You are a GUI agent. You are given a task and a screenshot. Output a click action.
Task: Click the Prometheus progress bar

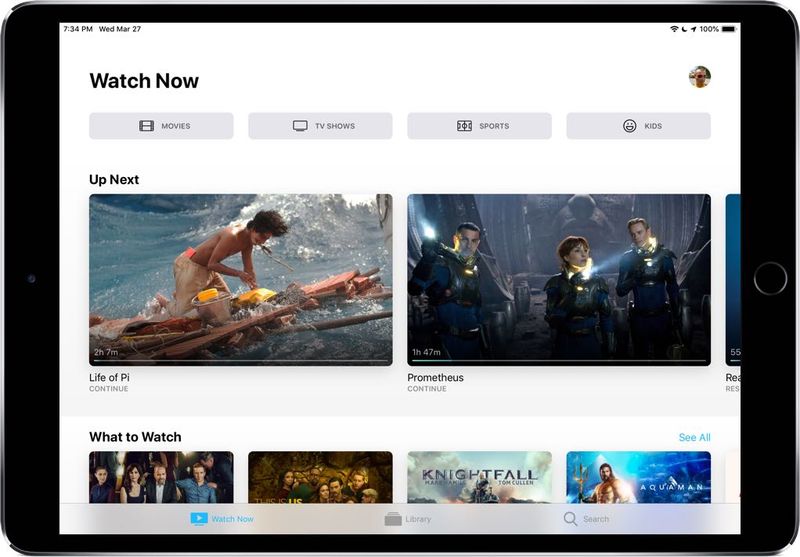(559, 361)
